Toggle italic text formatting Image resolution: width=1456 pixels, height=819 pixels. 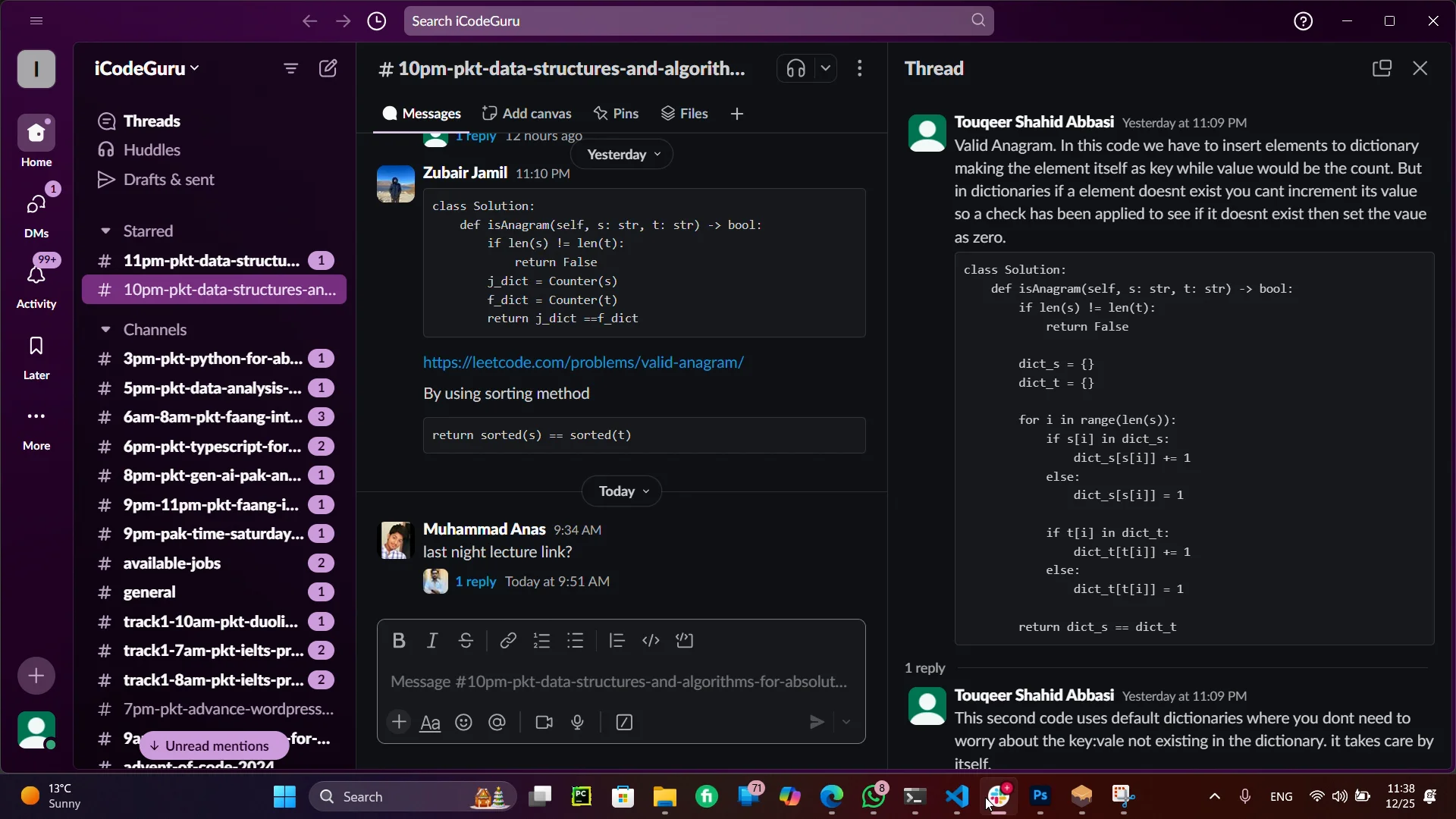click(x=432, y=641)
